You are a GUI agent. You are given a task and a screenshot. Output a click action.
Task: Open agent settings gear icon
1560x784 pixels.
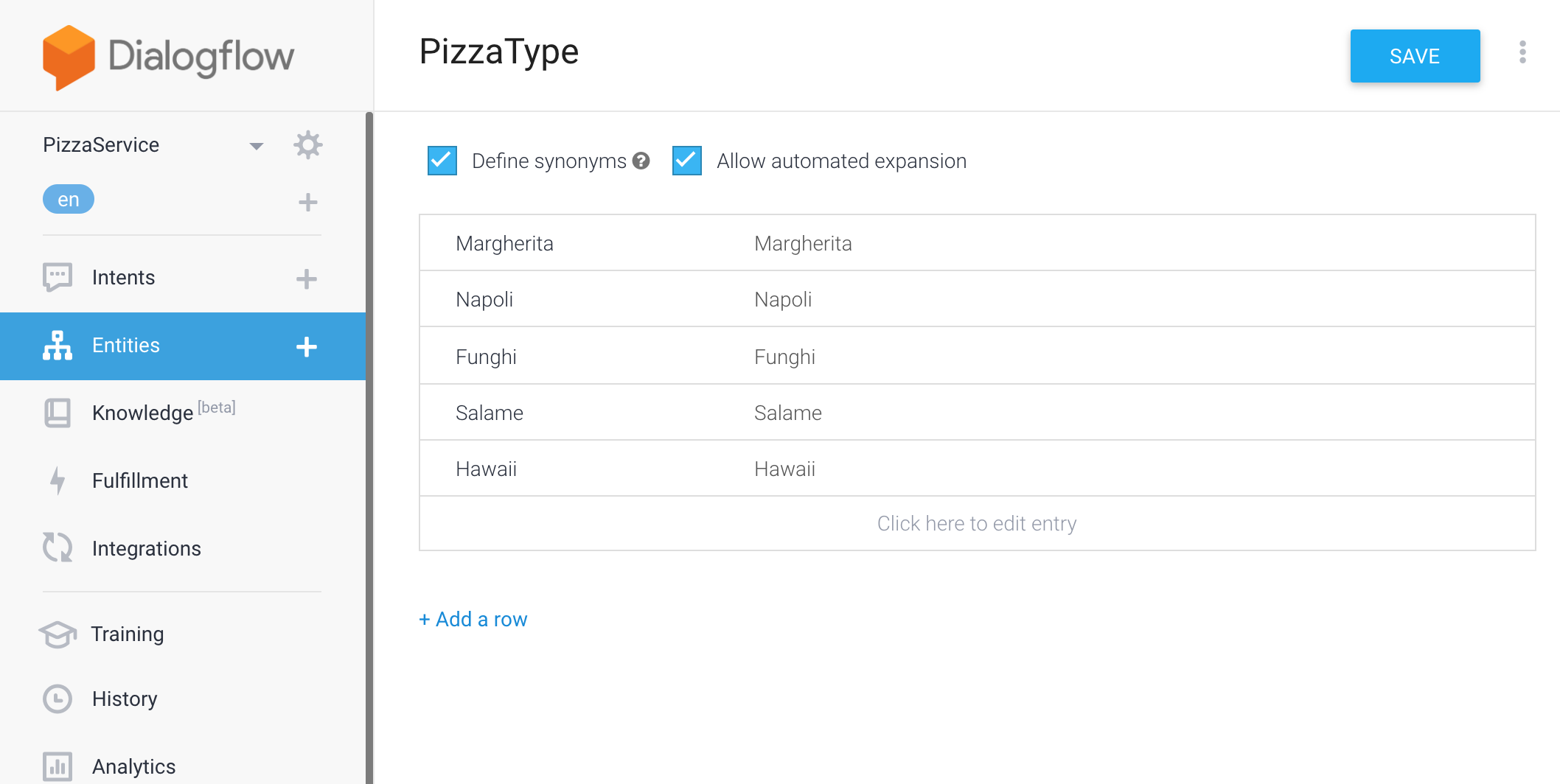308,145
